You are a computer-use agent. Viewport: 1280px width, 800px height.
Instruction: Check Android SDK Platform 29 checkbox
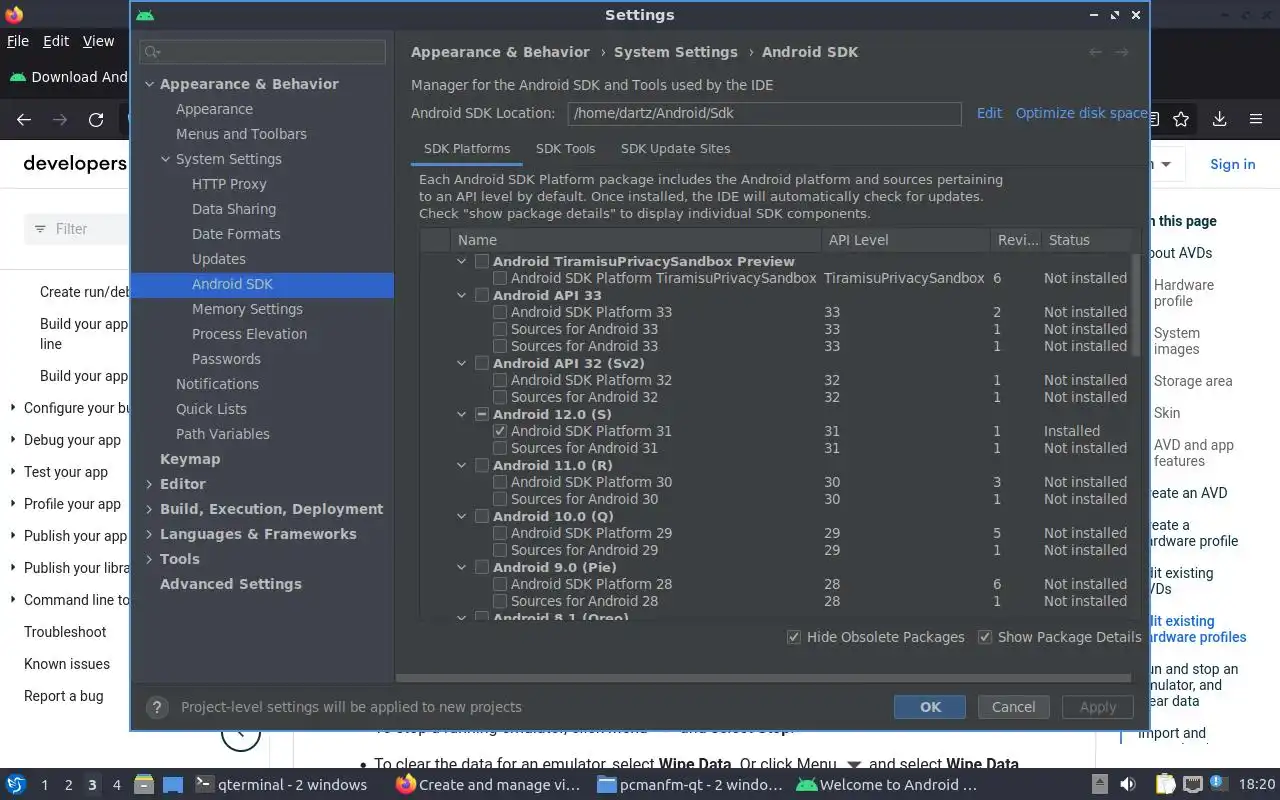click(x=500, y=533)
